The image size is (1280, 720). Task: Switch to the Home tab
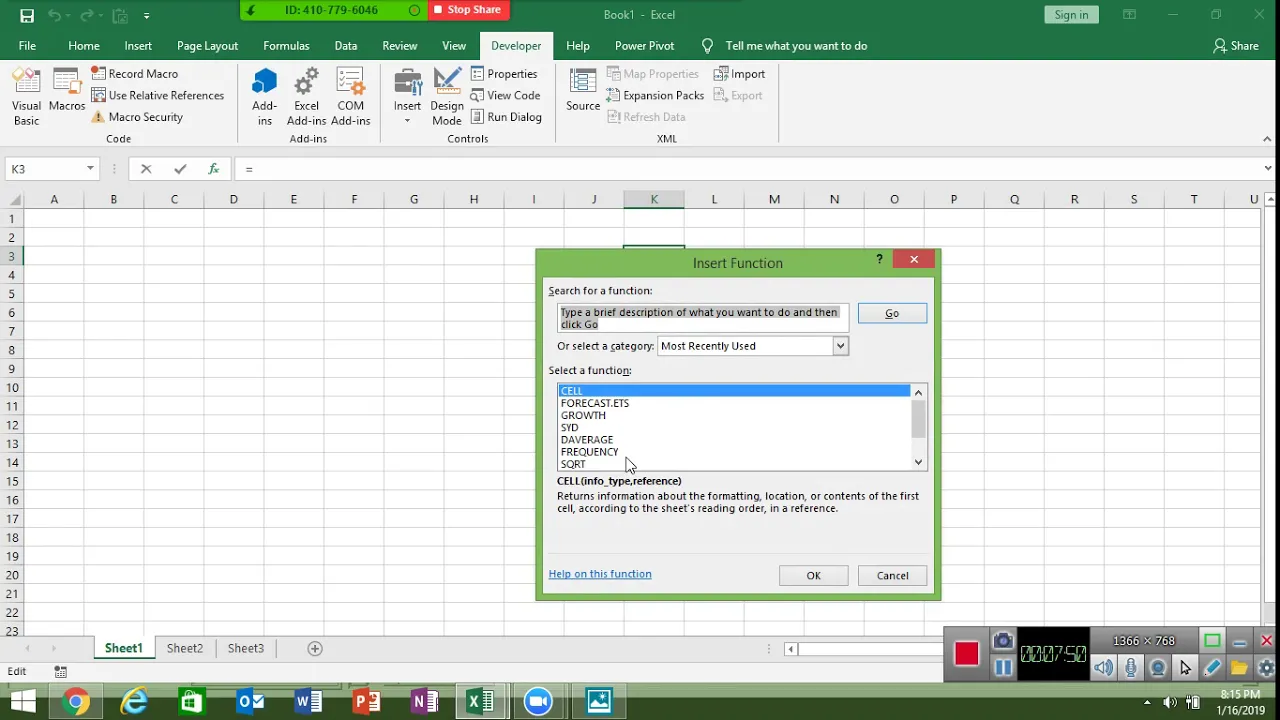(84, 46)
